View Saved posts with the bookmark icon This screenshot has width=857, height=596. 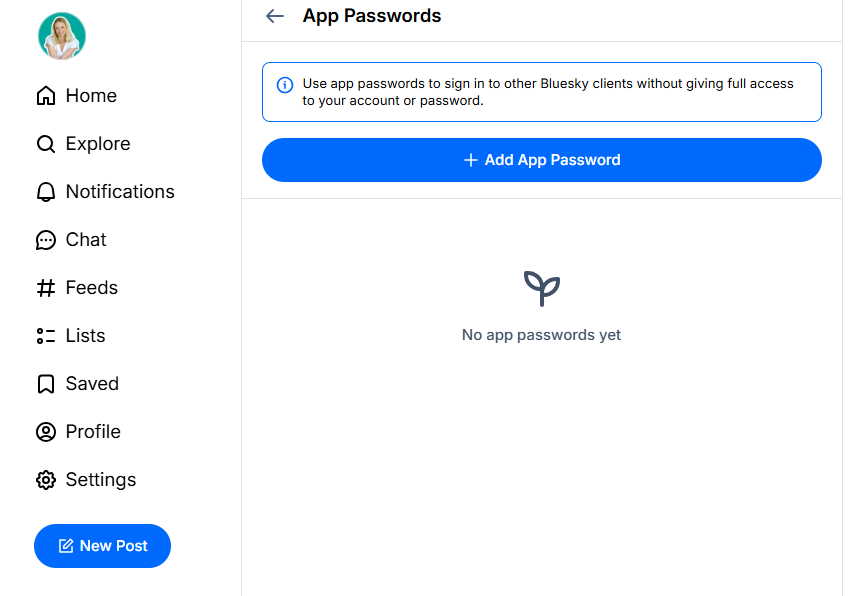tap(46, 383)
